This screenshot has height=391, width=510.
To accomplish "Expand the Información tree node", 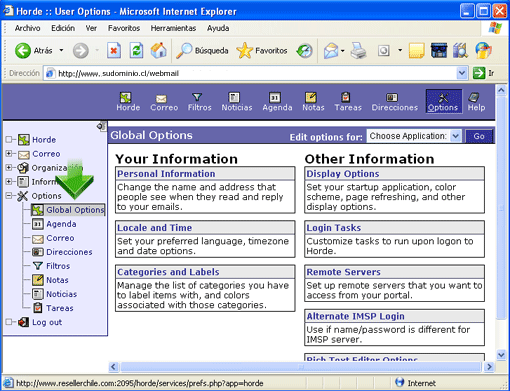I will pyautogui.click(x=9, y=181).
